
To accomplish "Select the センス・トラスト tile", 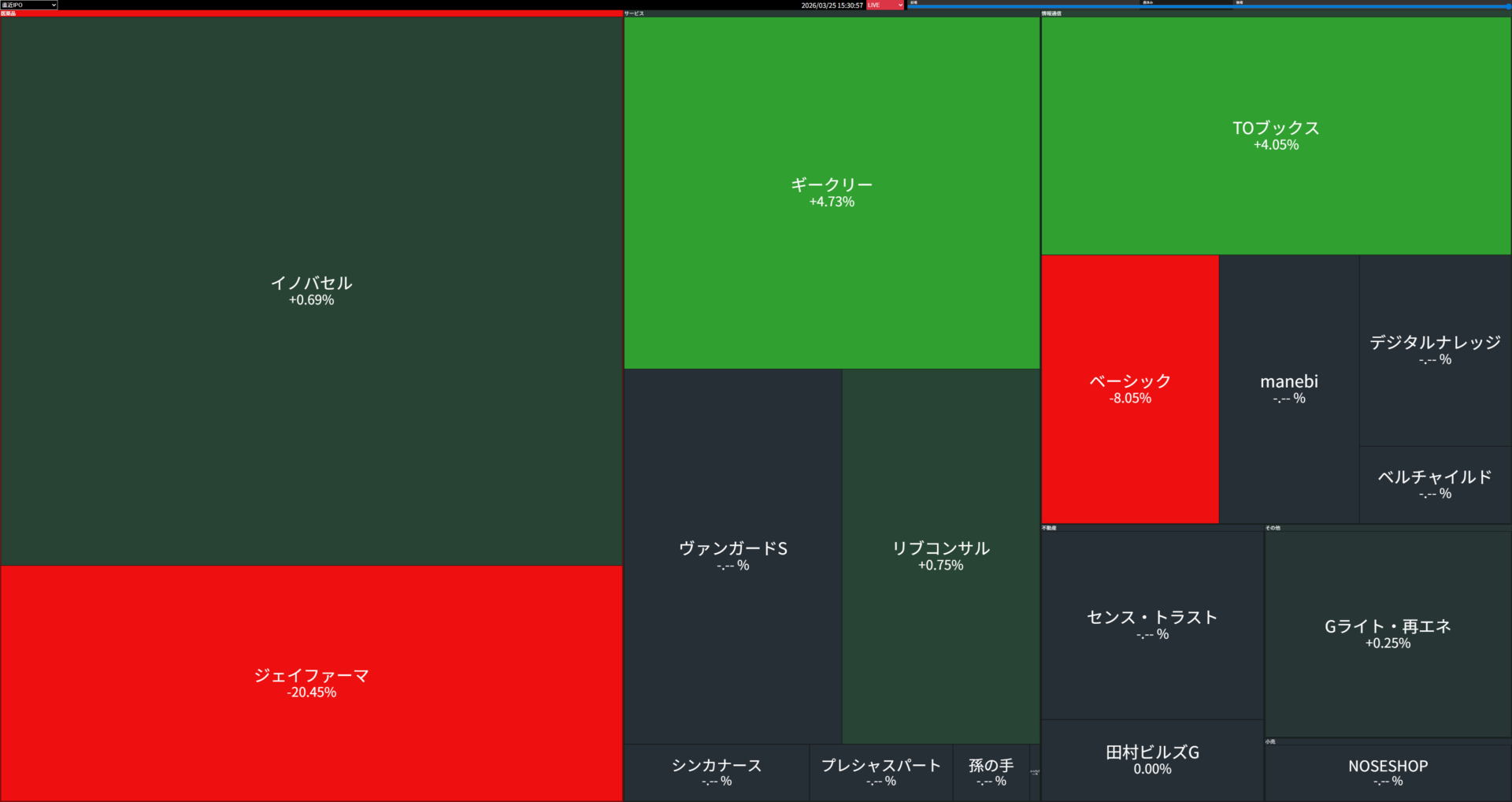I will 1152,624.
